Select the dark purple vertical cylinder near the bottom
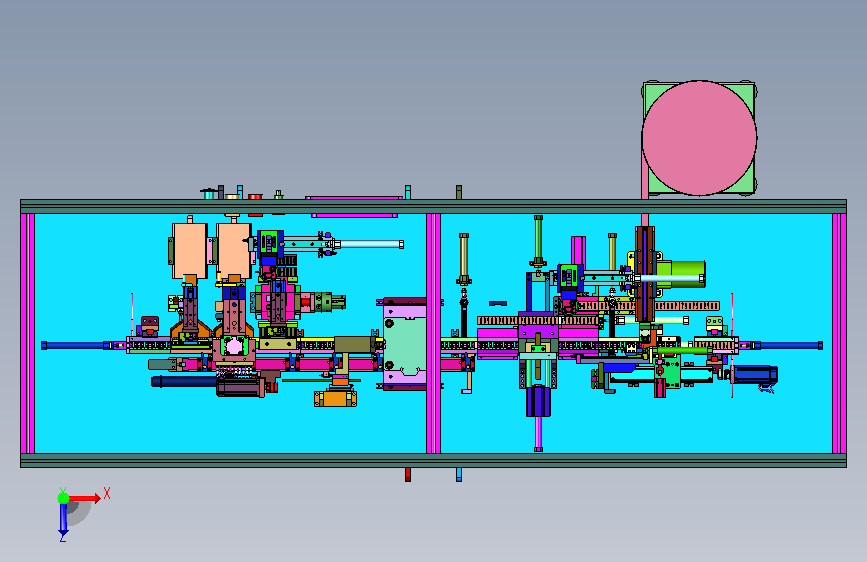 tap(538, 401)
